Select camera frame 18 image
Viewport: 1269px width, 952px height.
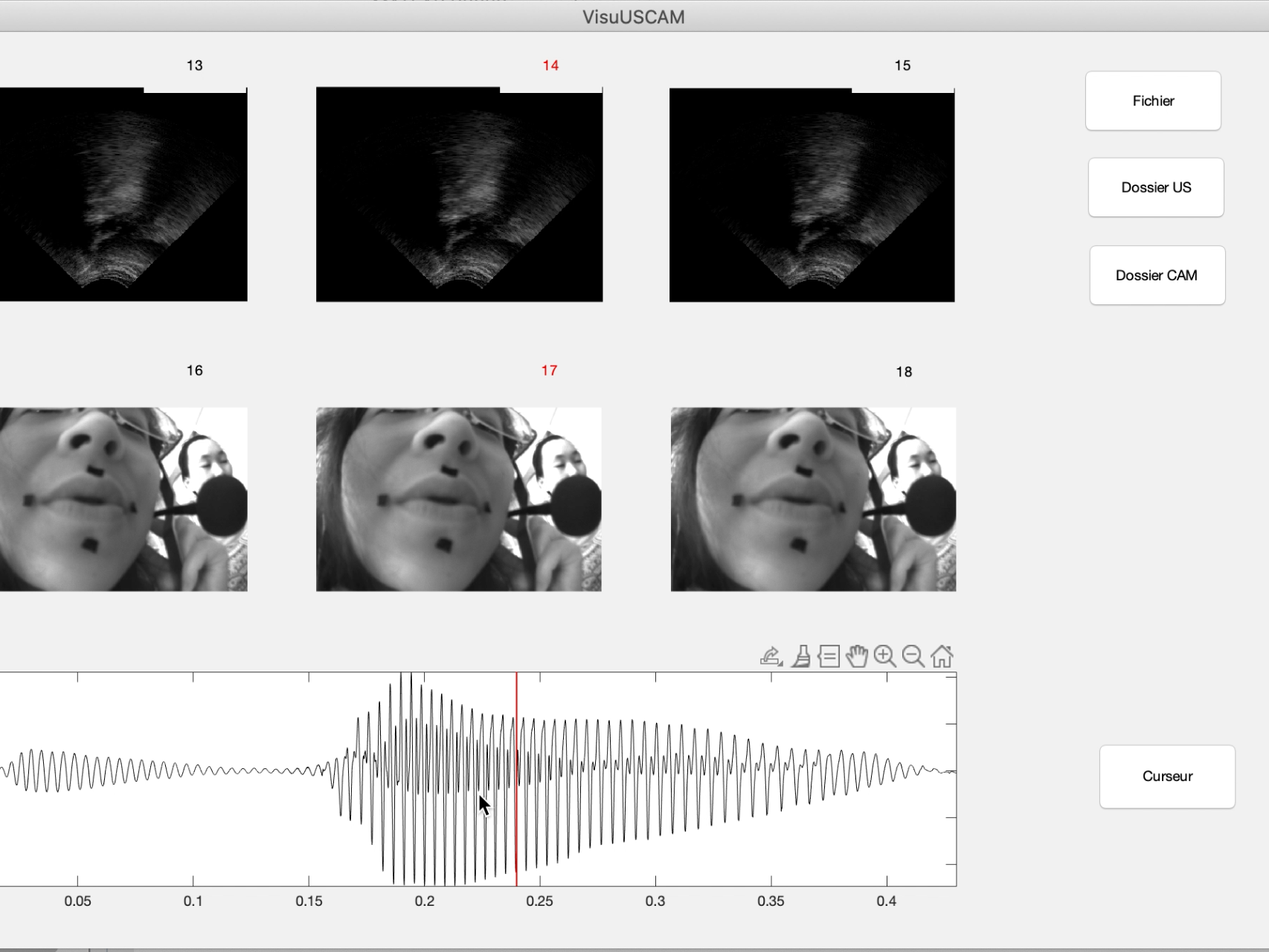point(813,499)
